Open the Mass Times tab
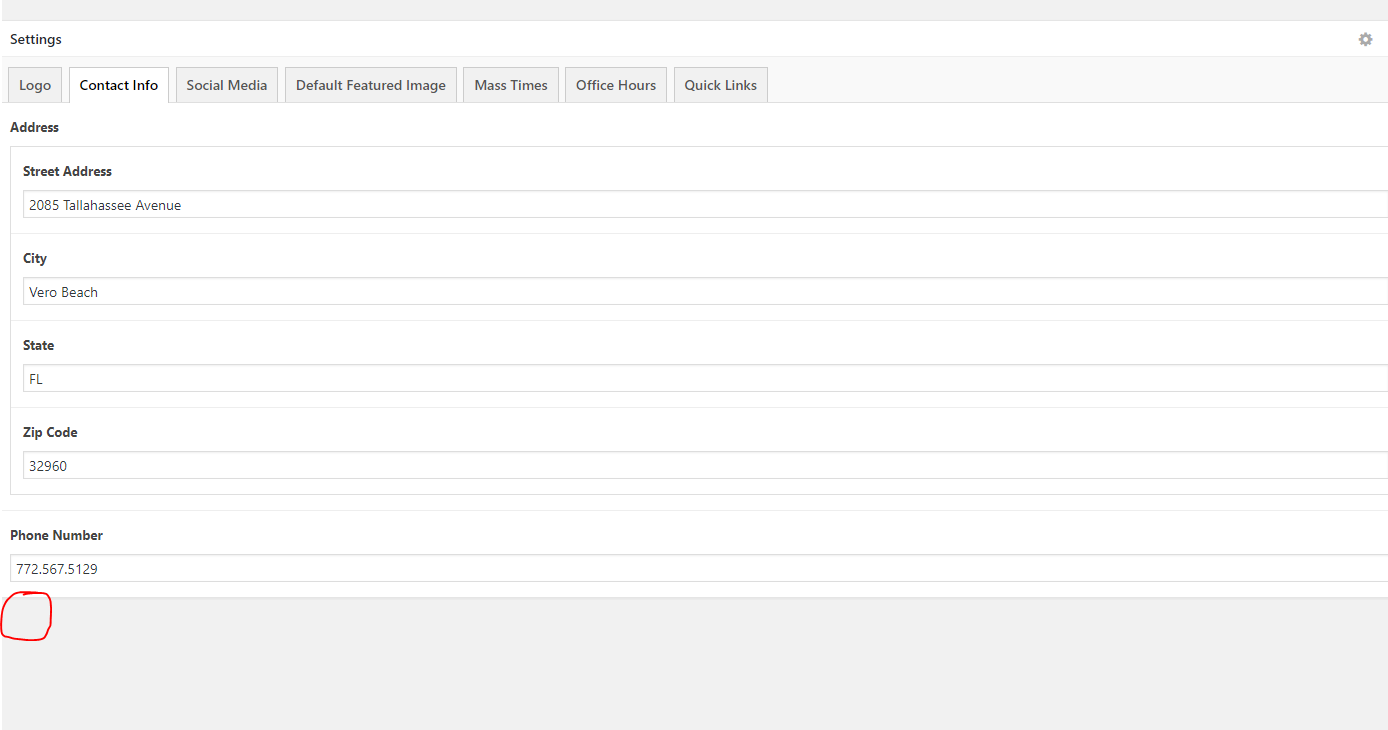Viewport: 1388px width, 730px height. click(x=511, y=85)
